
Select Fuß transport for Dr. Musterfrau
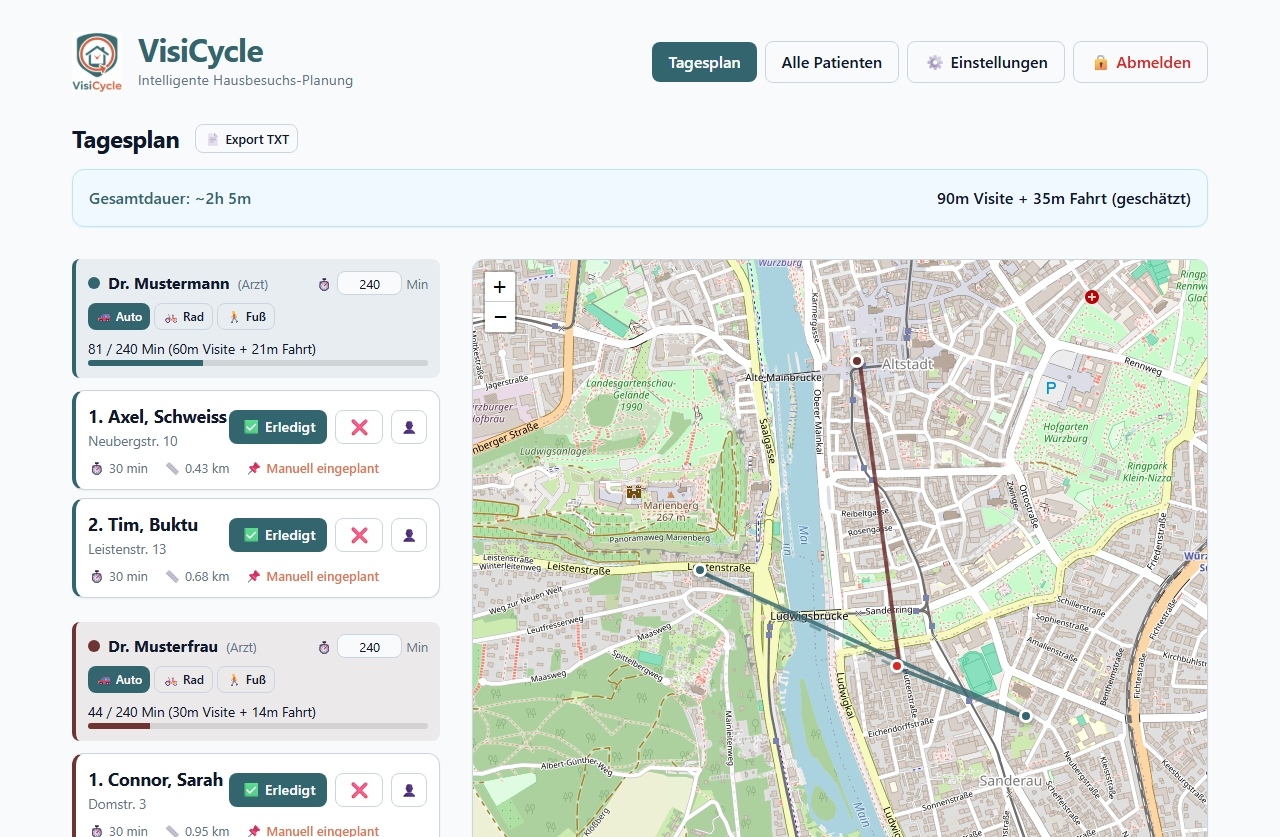[246, 680]
